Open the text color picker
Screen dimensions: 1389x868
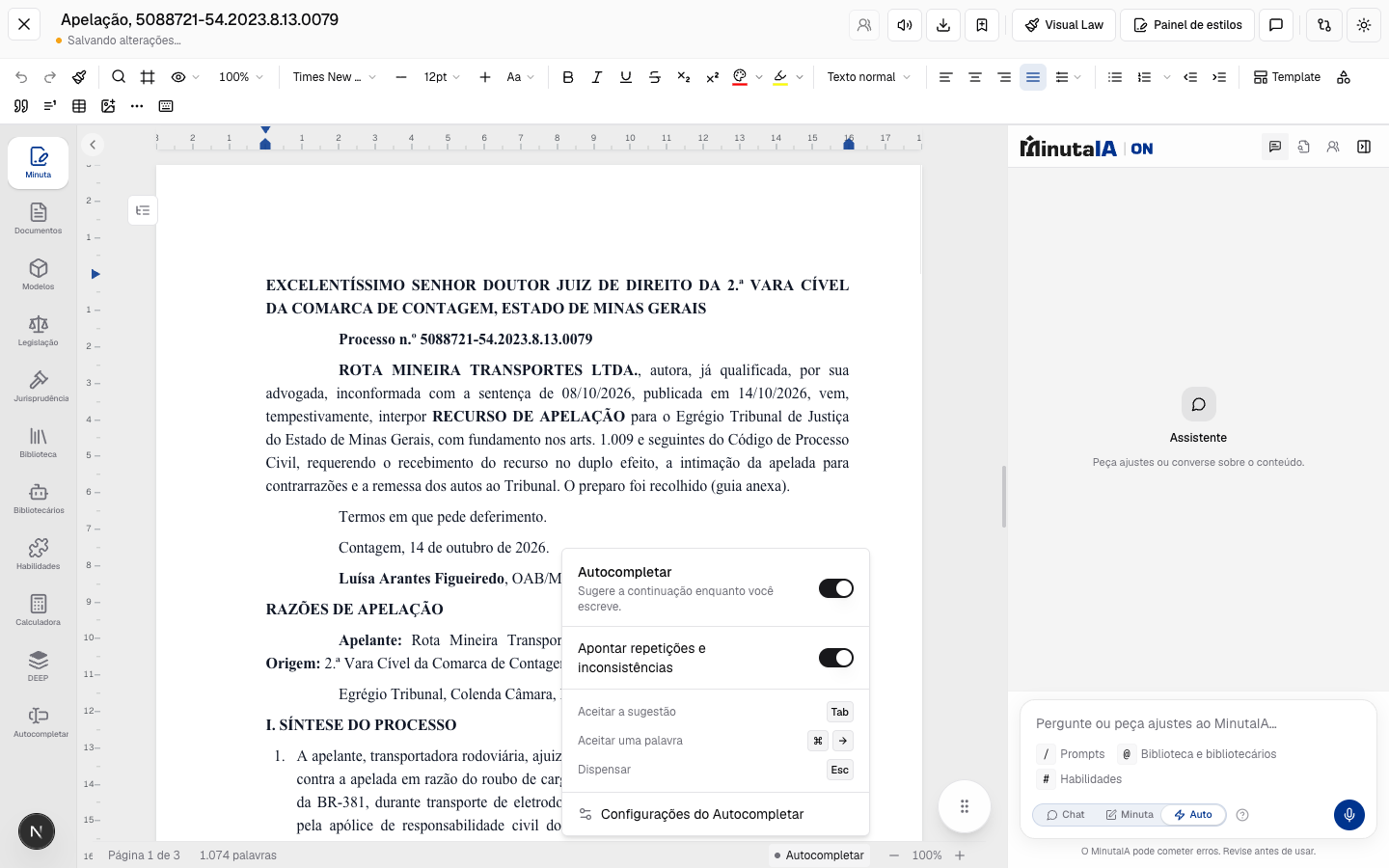(x=740, y=77)
